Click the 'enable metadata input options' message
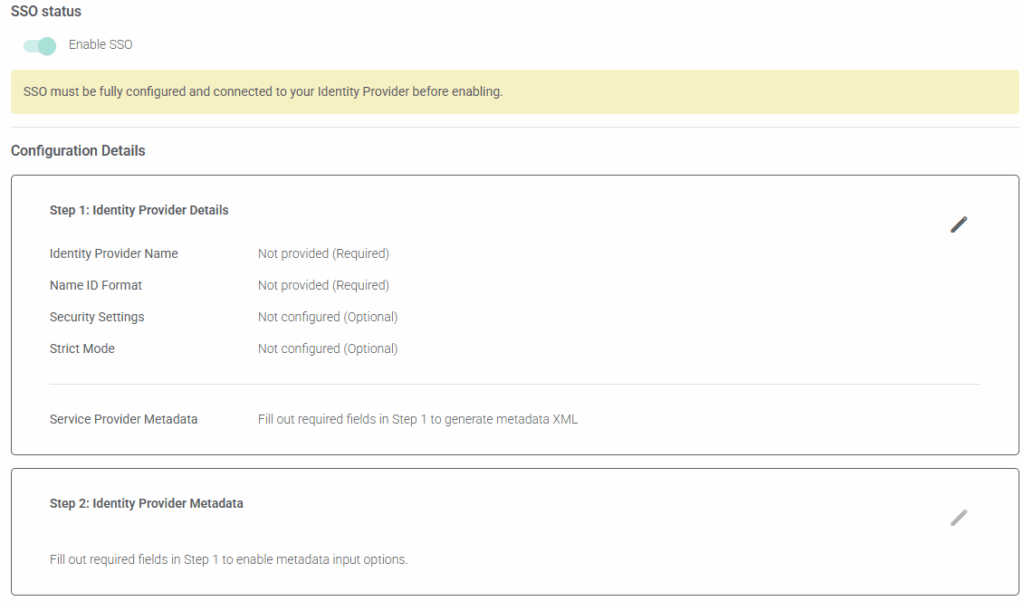The width and height of the screenshot is (1024, 601). pos(228,560)
